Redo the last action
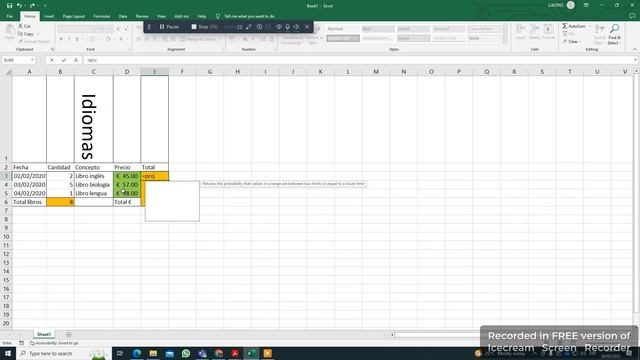This screenshot has width=640, height=360. (32, 6)
